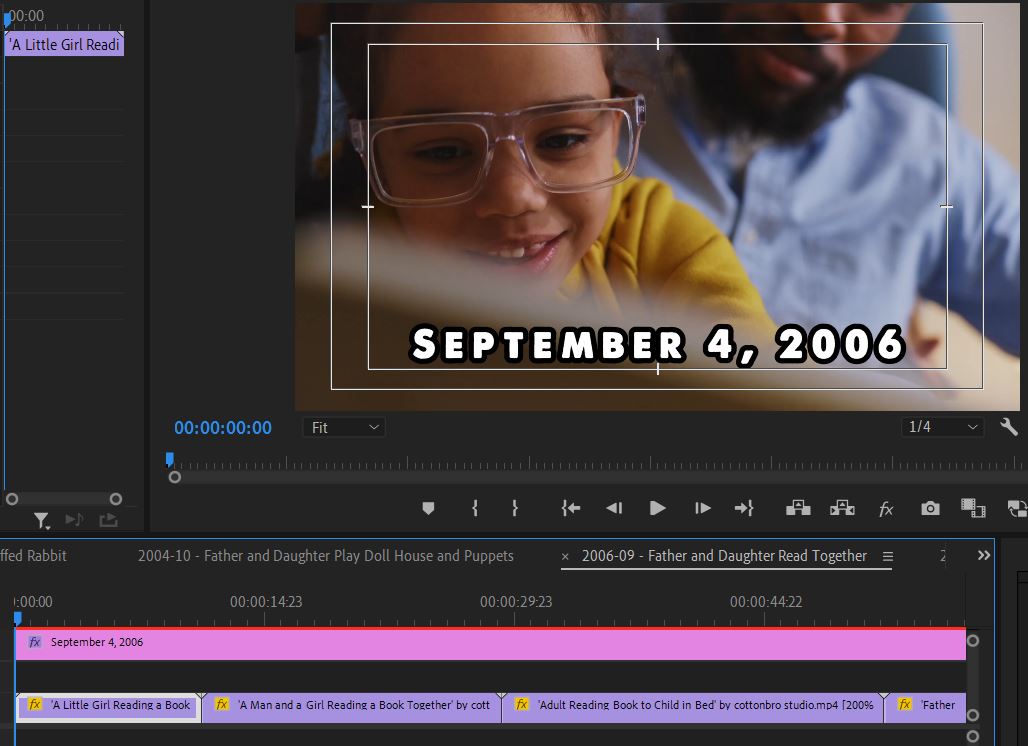Select the 'Father' clip at timeline end

click(925, 707)
